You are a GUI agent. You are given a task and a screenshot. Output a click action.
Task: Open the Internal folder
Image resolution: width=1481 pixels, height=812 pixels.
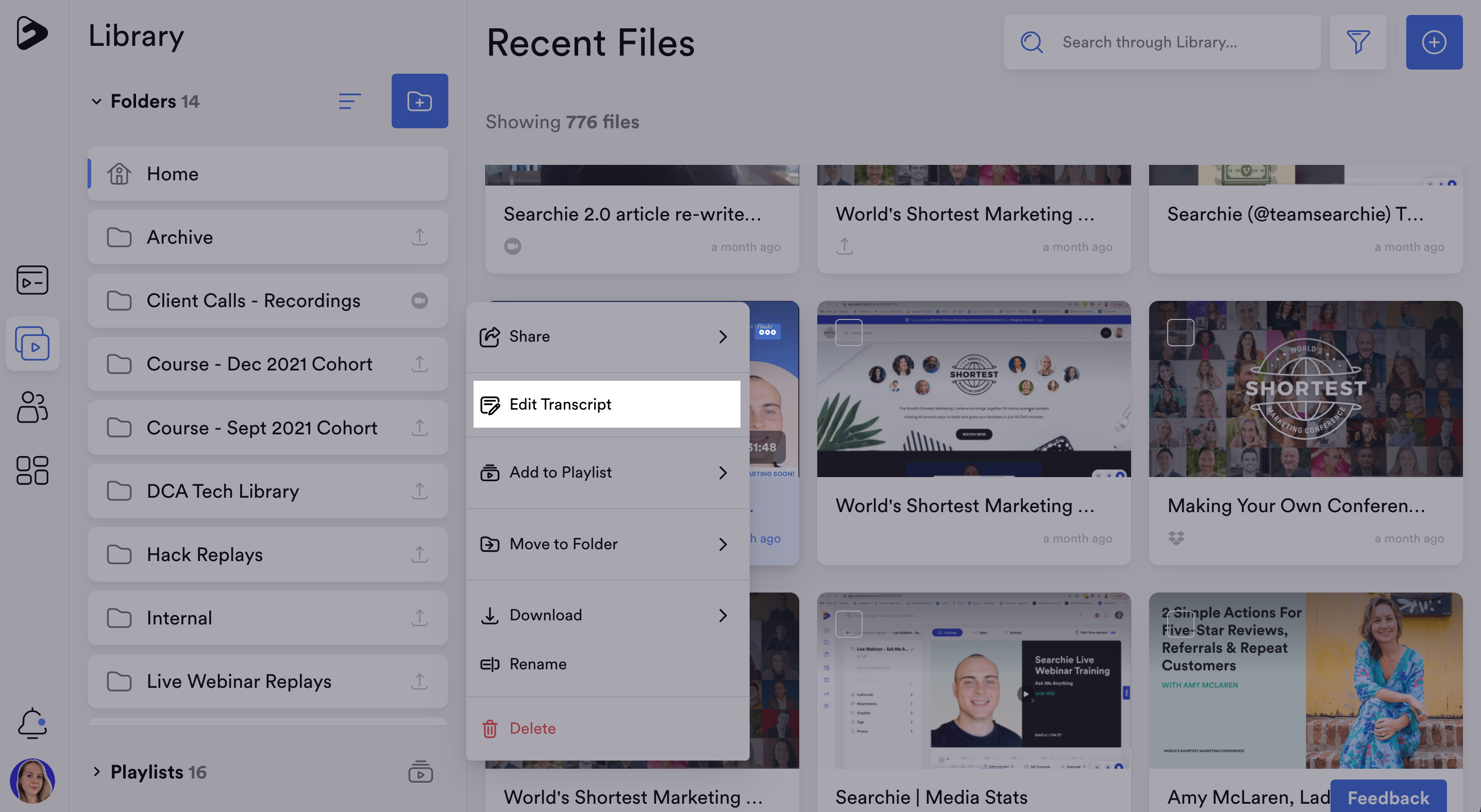pos(268,618)
